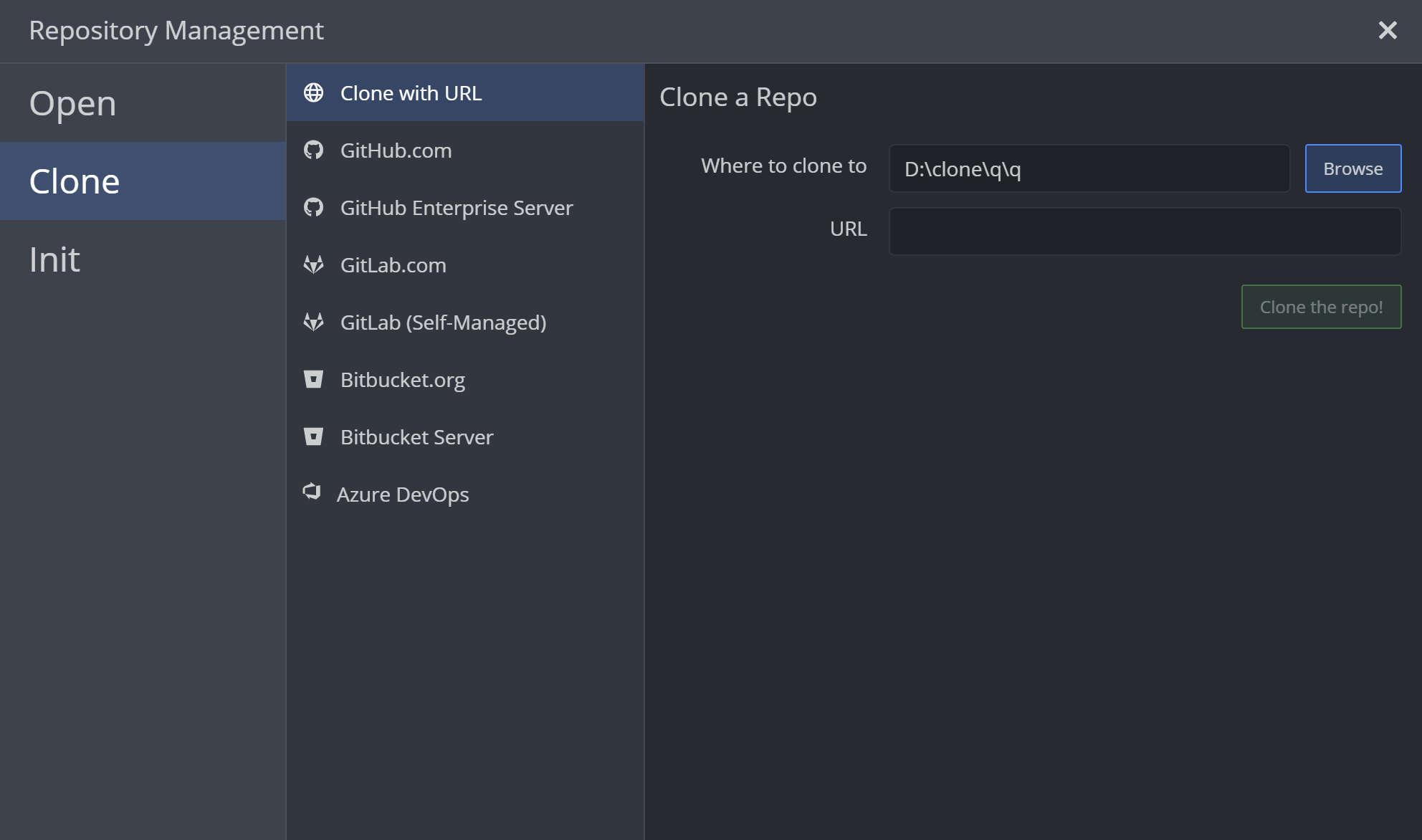Image resolution: width=1422 pixels, height=840 pixels.
Task: Pick Azure DevOps as the clone source
Action: coord(403,495)
